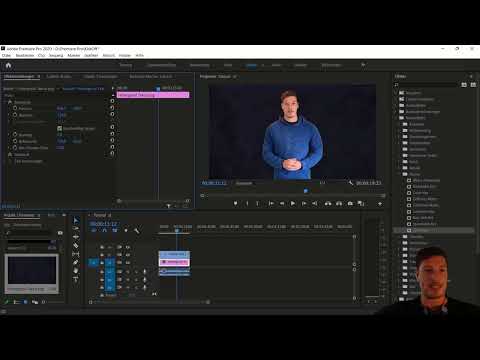Hide Effect Controls timeline view arrow
480x360 pixels.
[x=113, y=88]
